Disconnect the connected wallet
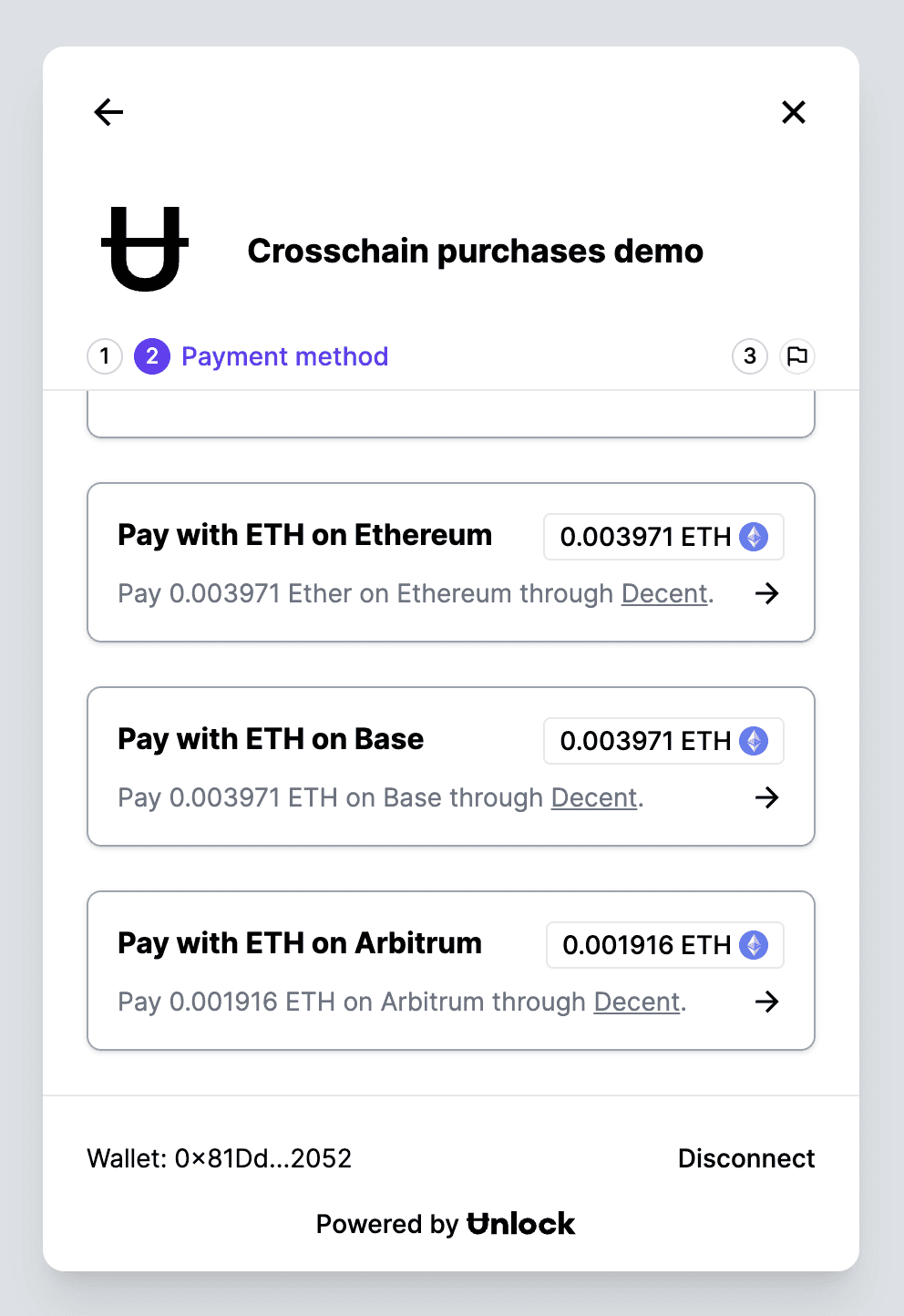Screen dimensions: 904x1316 coord(746,1158)
